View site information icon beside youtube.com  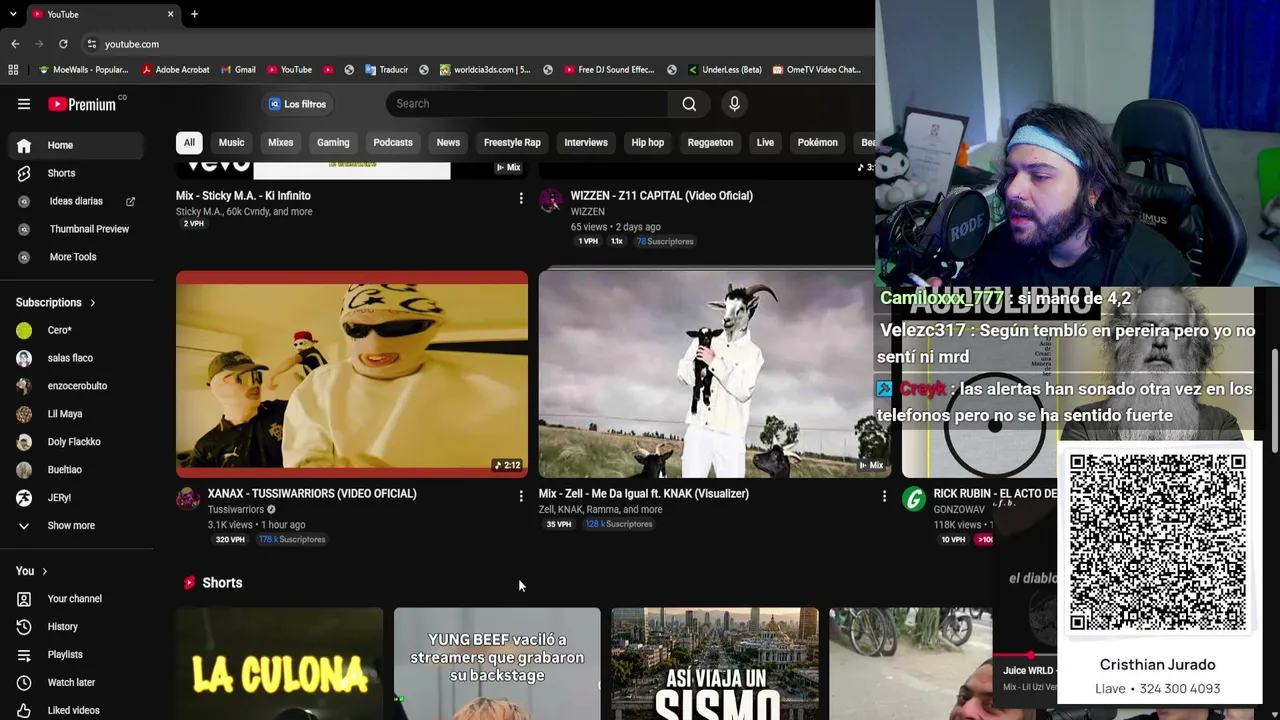[x=91, y=44]
